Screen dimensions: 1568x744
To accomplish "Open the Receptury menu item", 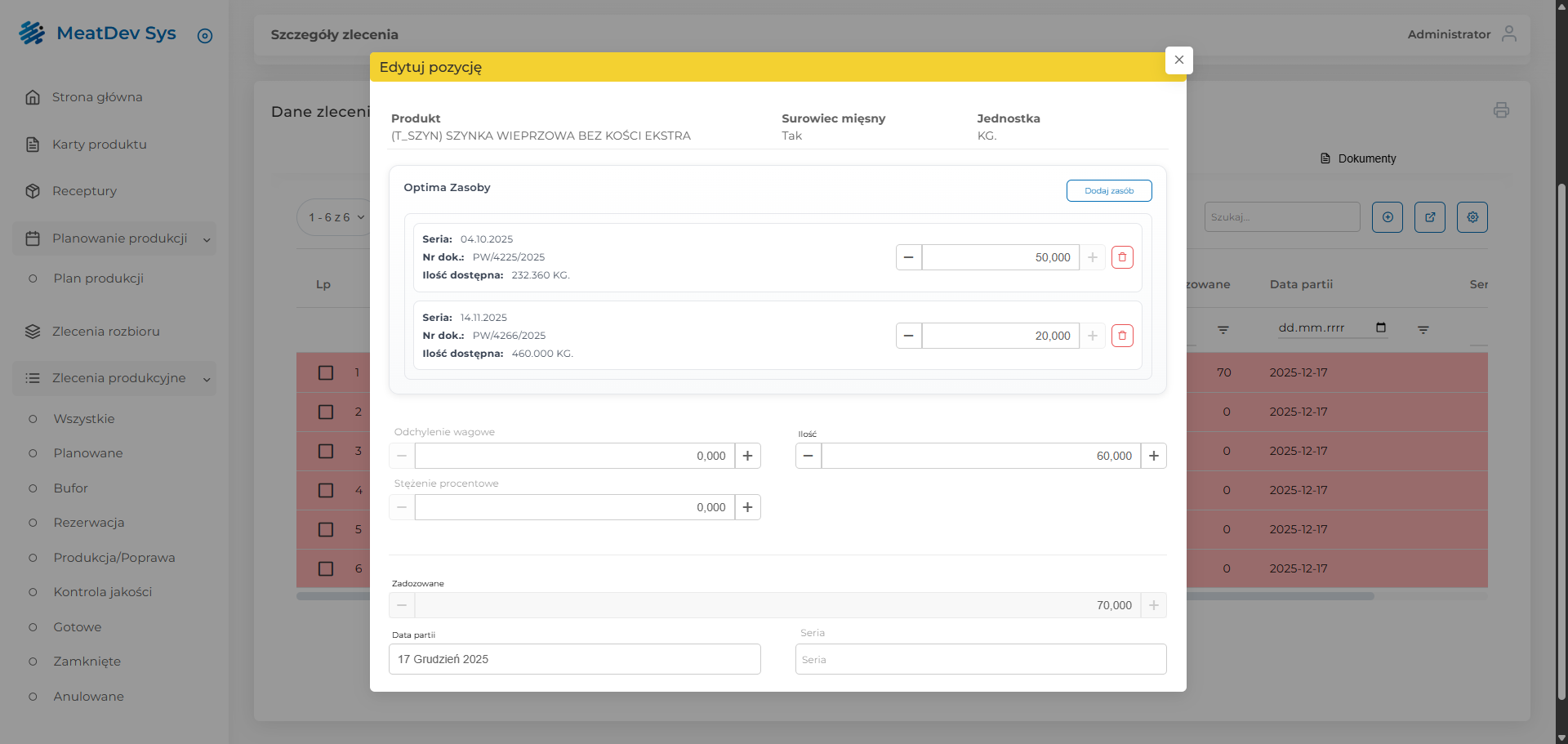I will 84,191.
